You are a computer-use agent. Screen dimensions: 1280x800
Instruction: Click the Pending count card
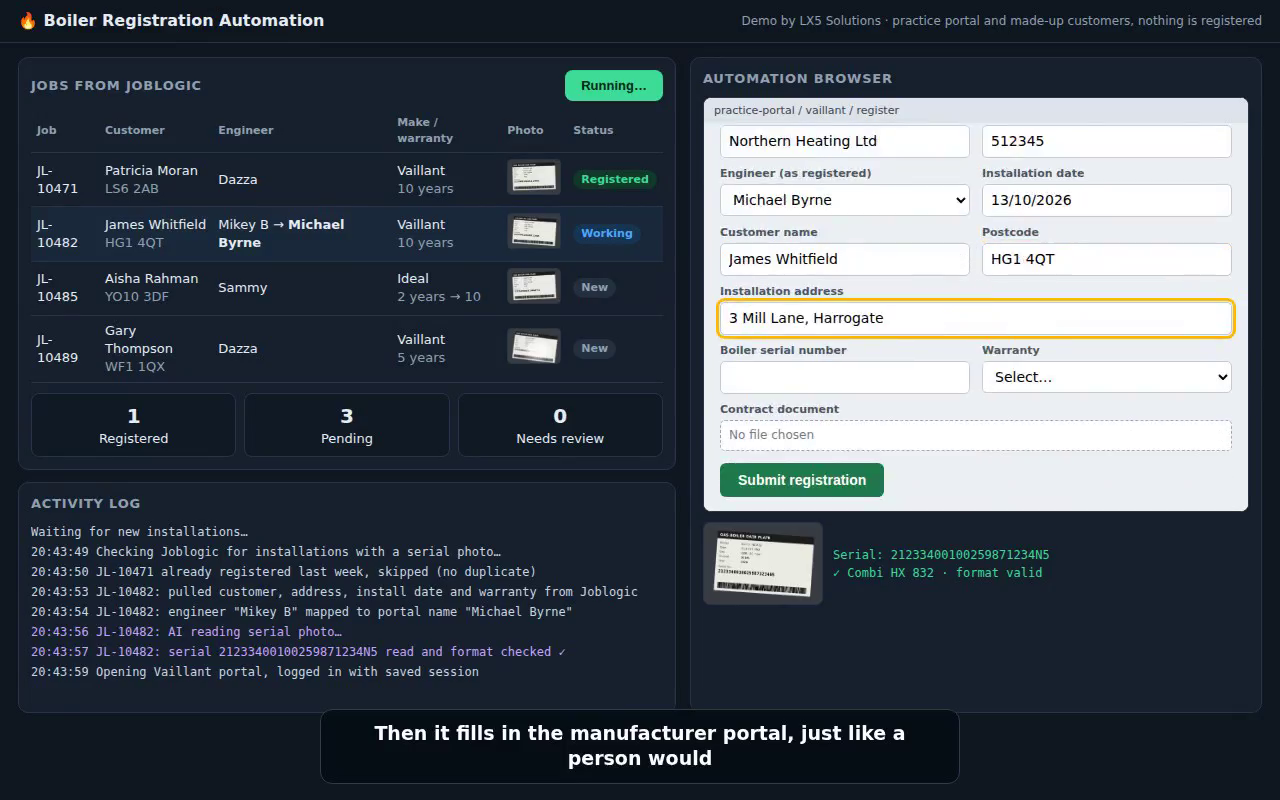click(x=347, y=425)
